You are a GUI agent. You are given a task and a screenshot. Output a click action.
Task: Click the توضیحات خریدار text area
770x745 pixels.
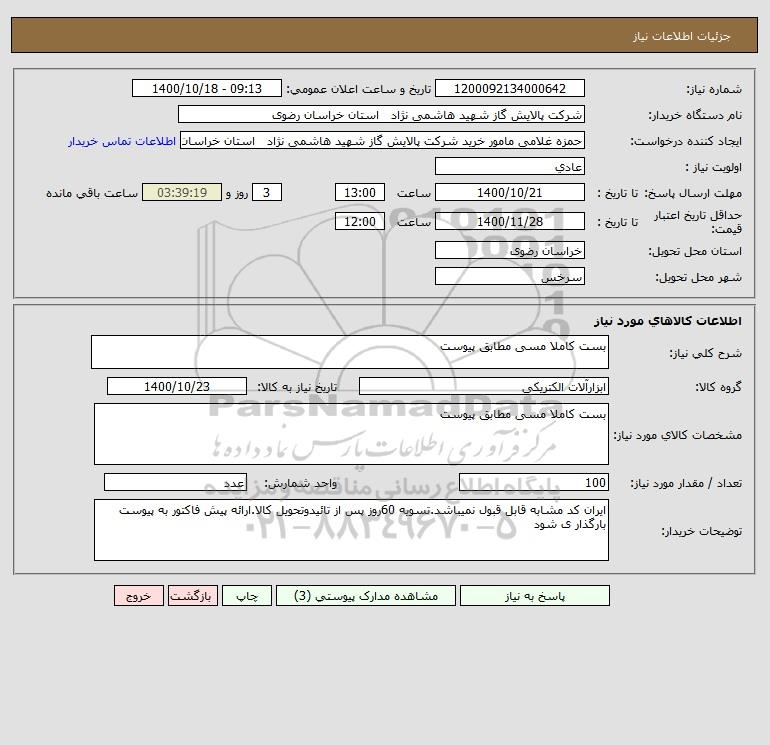[351, 530]
